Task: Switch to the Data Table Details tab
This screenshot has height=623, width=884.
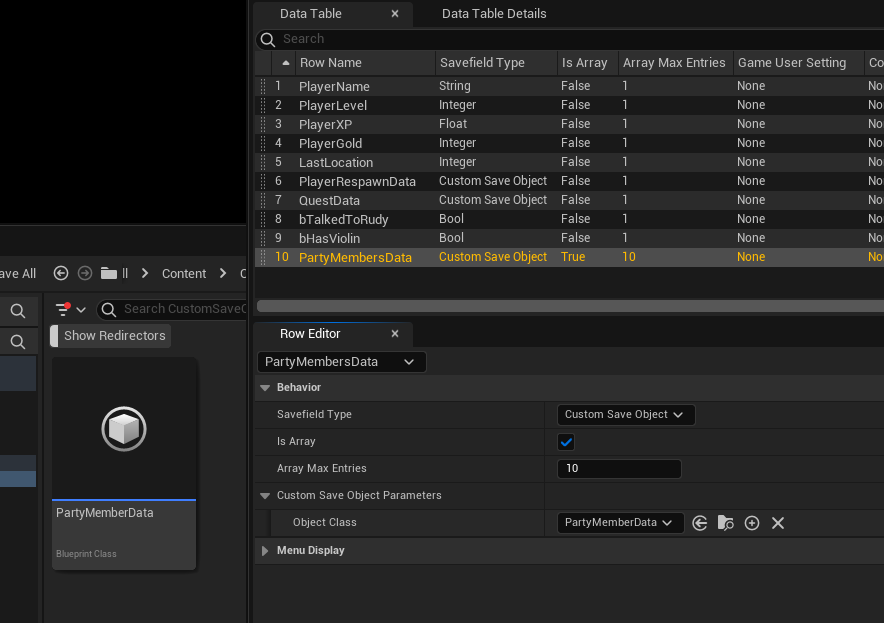Action: coord(494,14)
